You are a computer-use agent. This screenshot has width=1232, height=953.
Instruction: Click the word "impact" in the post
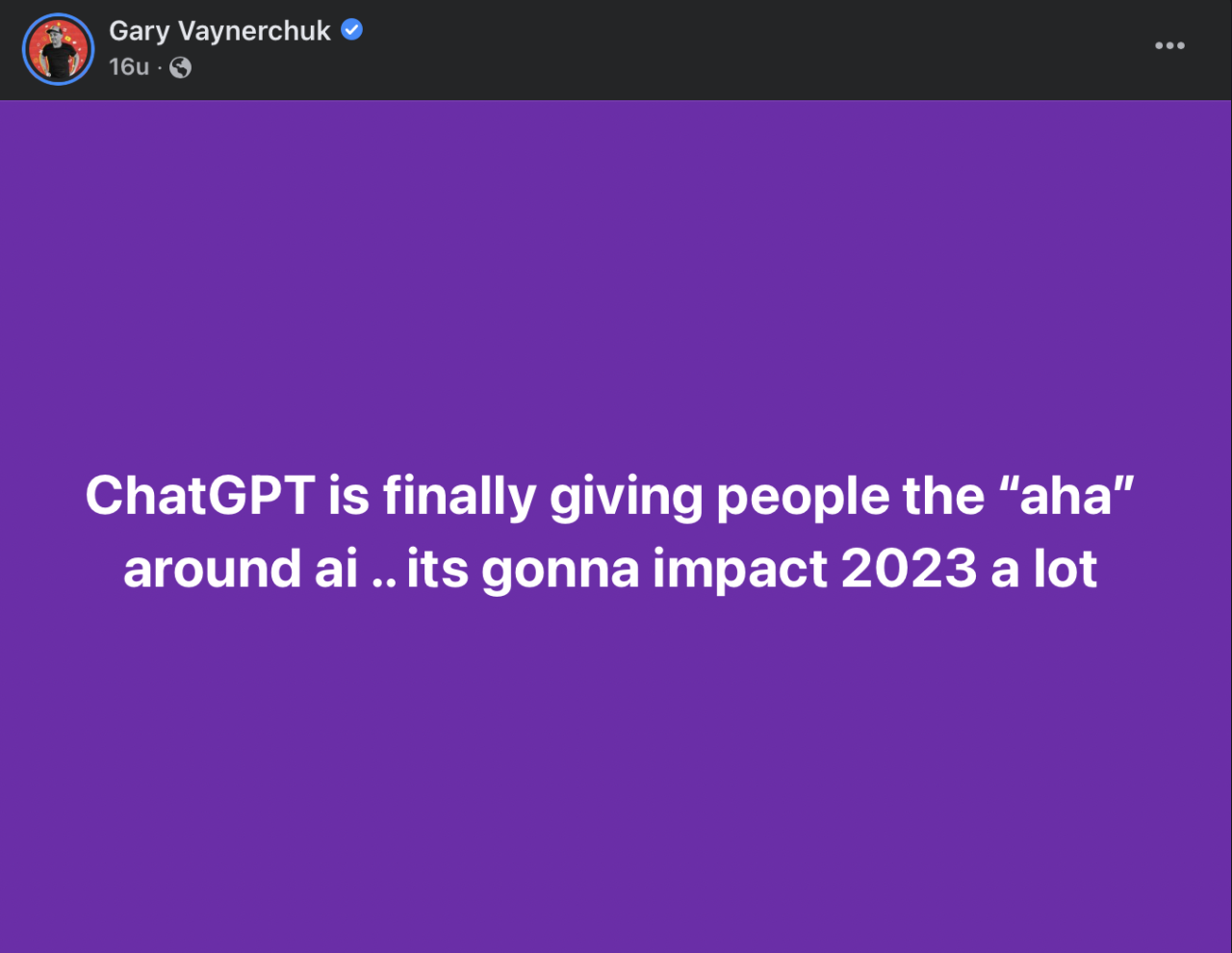coord(739,570)
